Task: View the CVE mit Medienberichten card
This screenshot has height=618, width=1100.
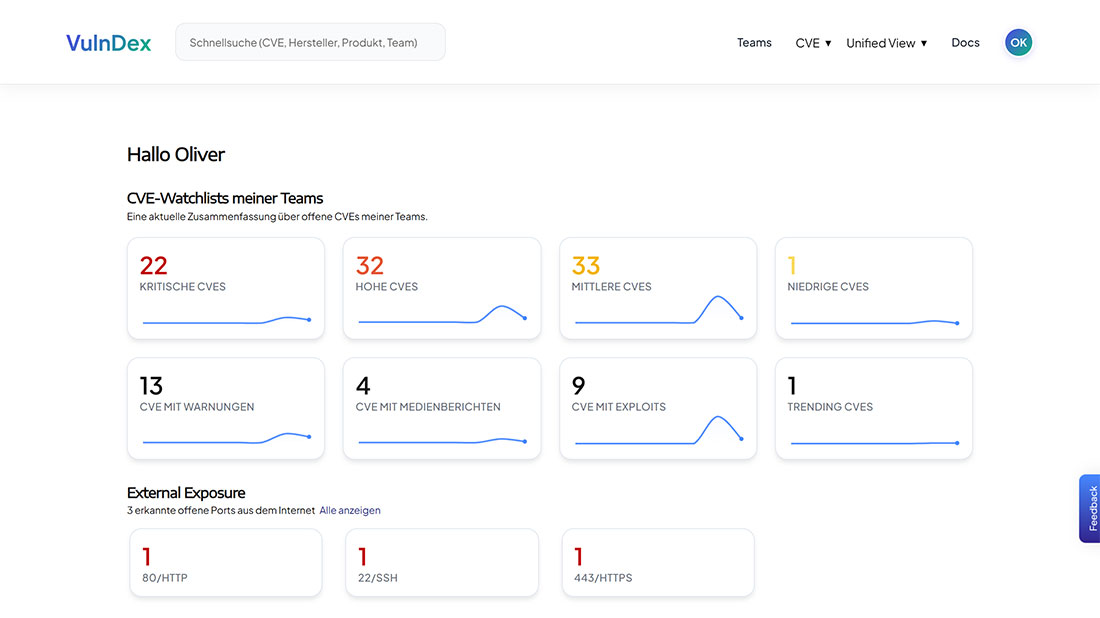Action: coord(441,408)
